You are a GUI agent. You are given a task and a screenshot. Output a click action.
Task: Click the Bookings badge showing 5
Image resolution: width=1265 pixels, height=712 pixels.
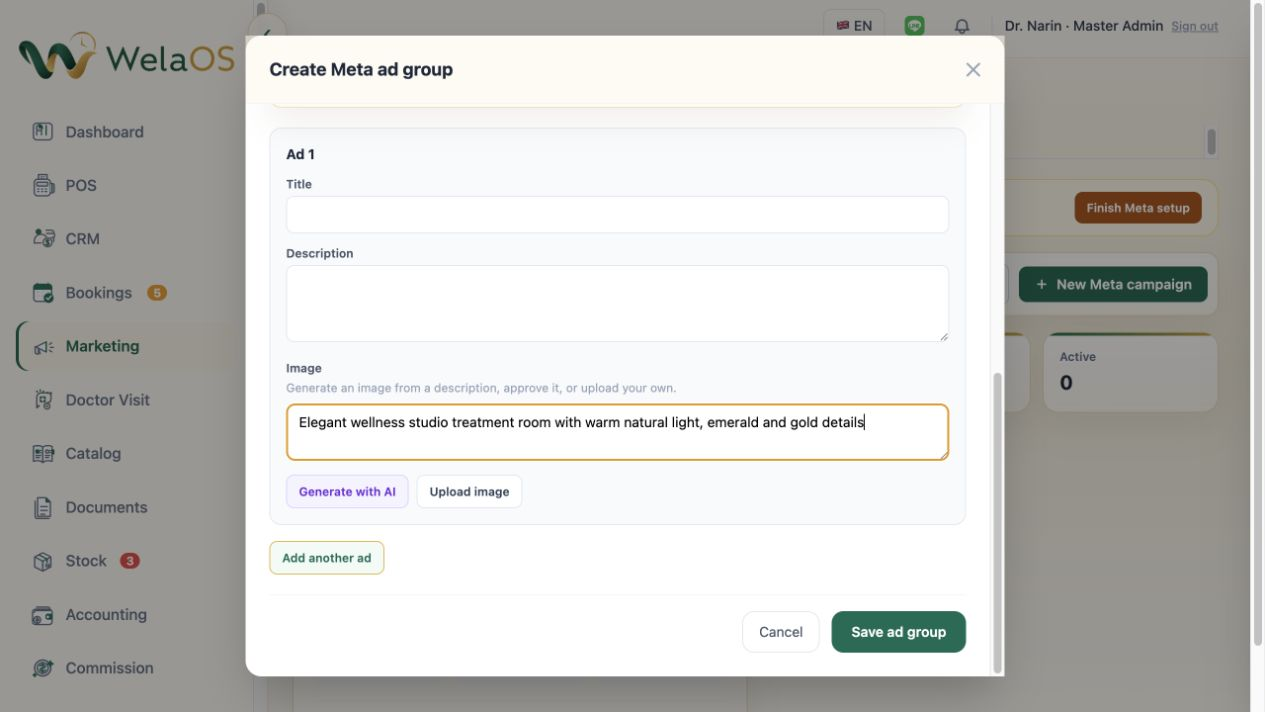[x=157, y=293]
